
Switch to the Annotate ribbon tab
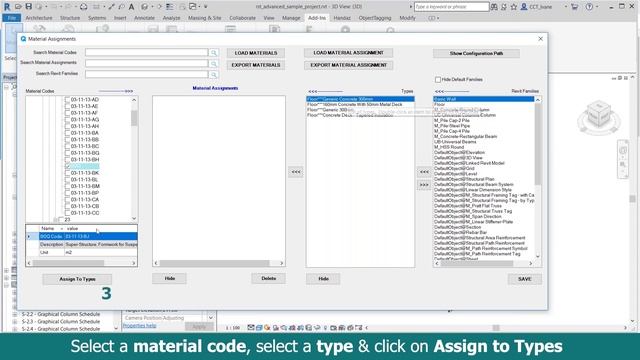click(144, 18)
